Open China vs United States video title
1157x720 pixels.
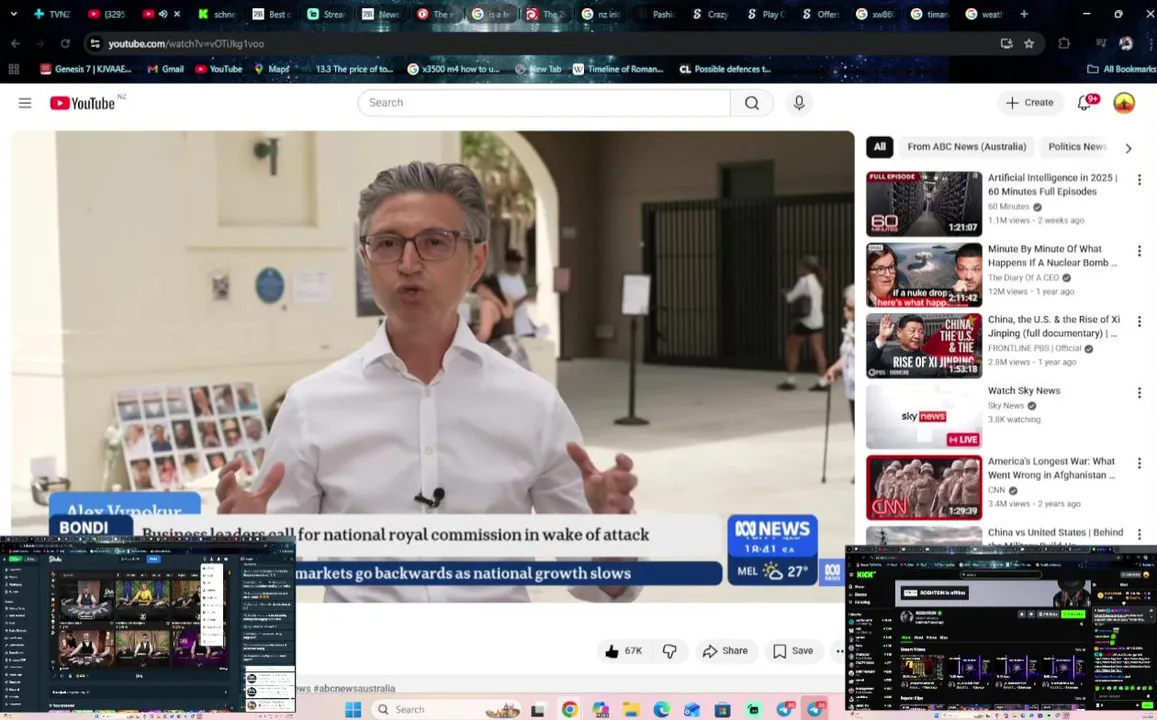point(1056,532)
